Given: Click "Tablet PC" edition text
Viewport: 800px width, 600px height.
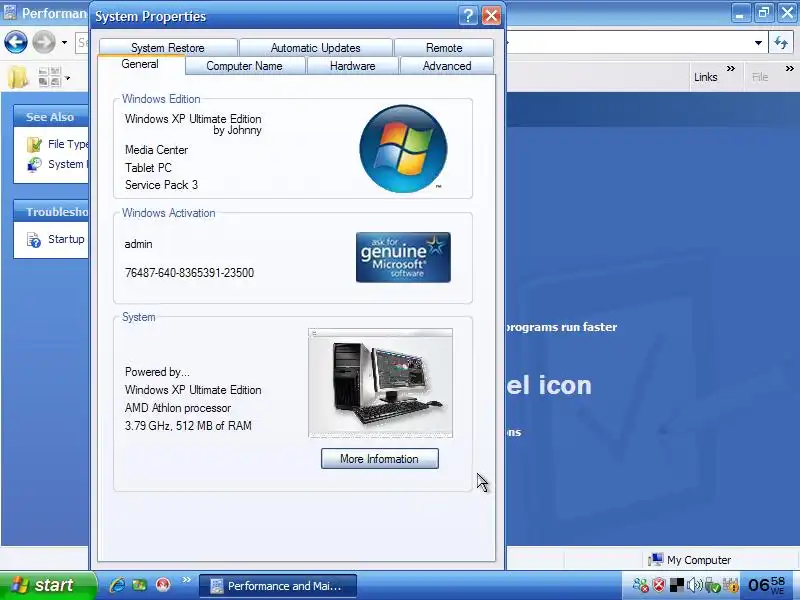Looking at the screenshot, I should (x=148, y=168).
